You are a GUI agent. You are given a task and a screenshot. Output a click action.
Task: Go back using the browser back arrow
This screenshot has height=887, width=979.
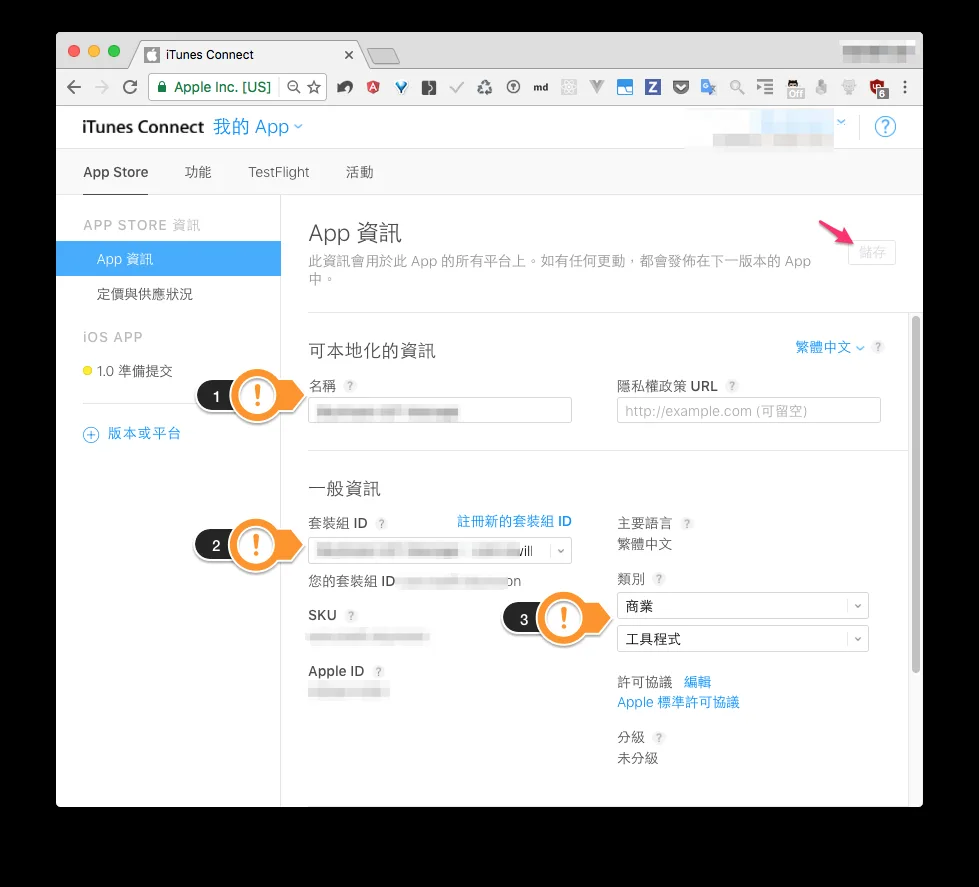tap(74, 87)
